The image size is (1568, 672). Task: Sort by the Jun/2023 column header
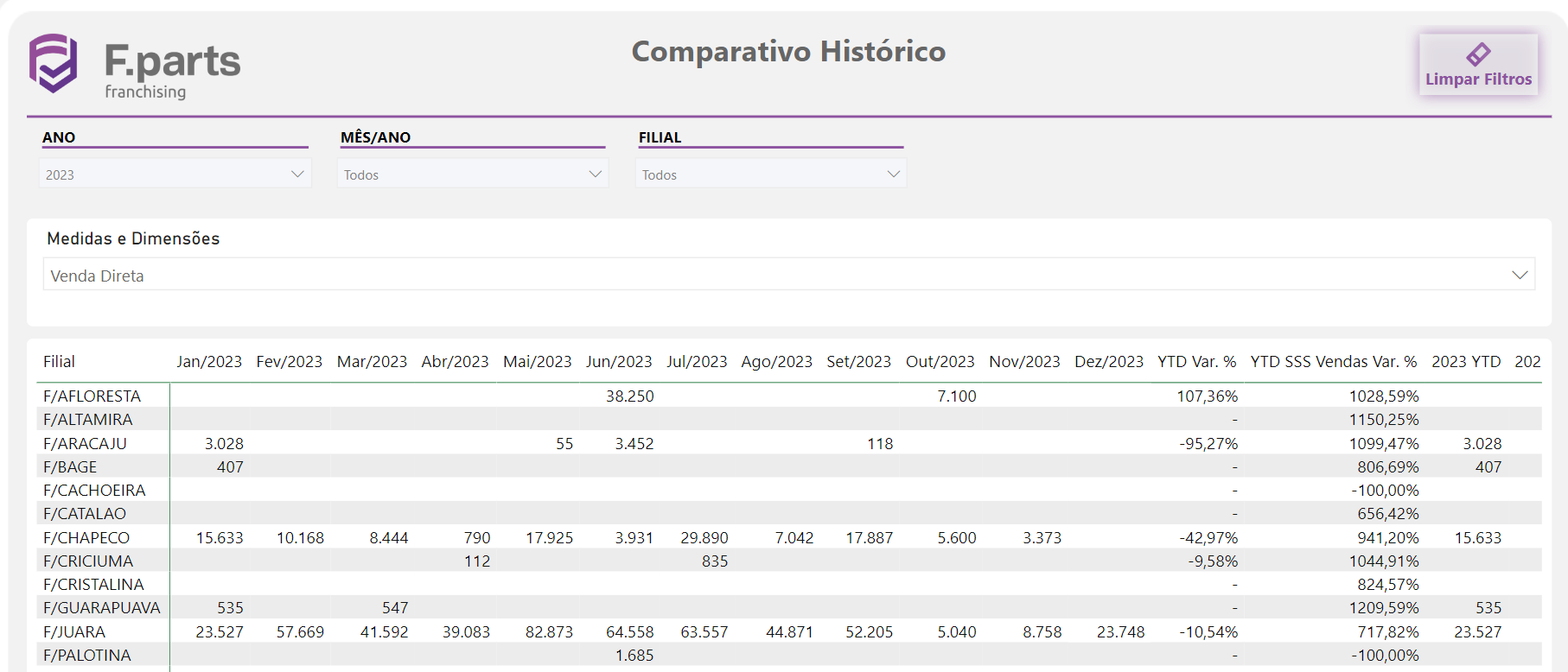tap(619, 361)
